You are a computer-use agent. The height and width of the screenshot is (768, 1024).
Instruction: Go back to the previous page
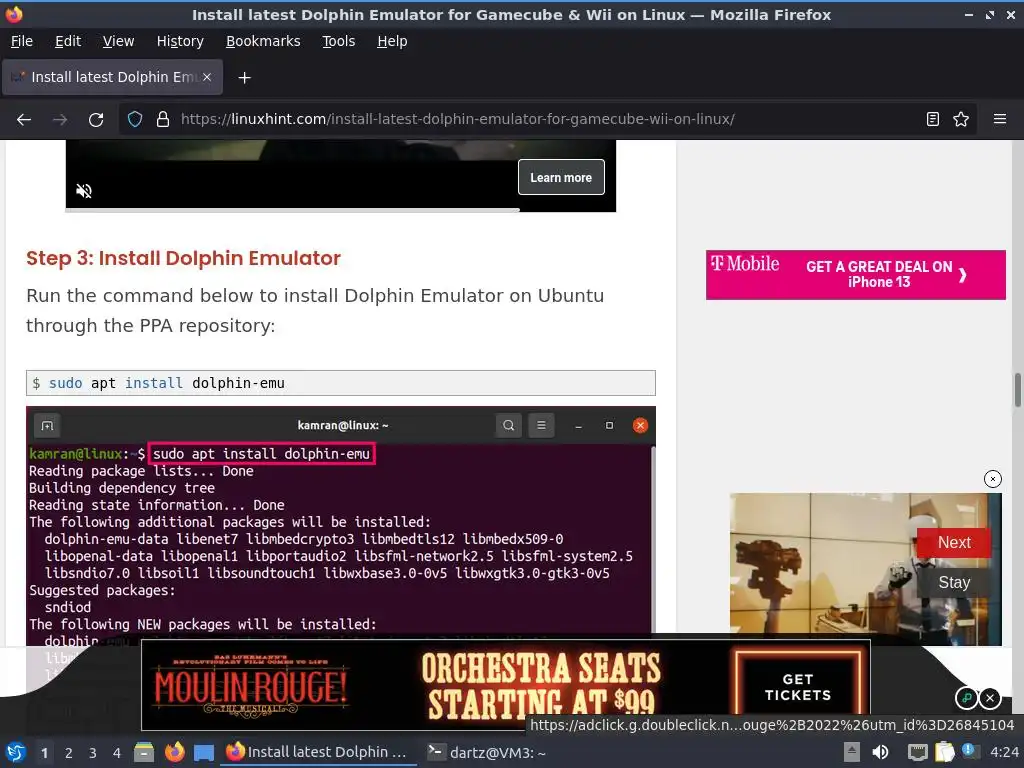click(x=24, y=120)
